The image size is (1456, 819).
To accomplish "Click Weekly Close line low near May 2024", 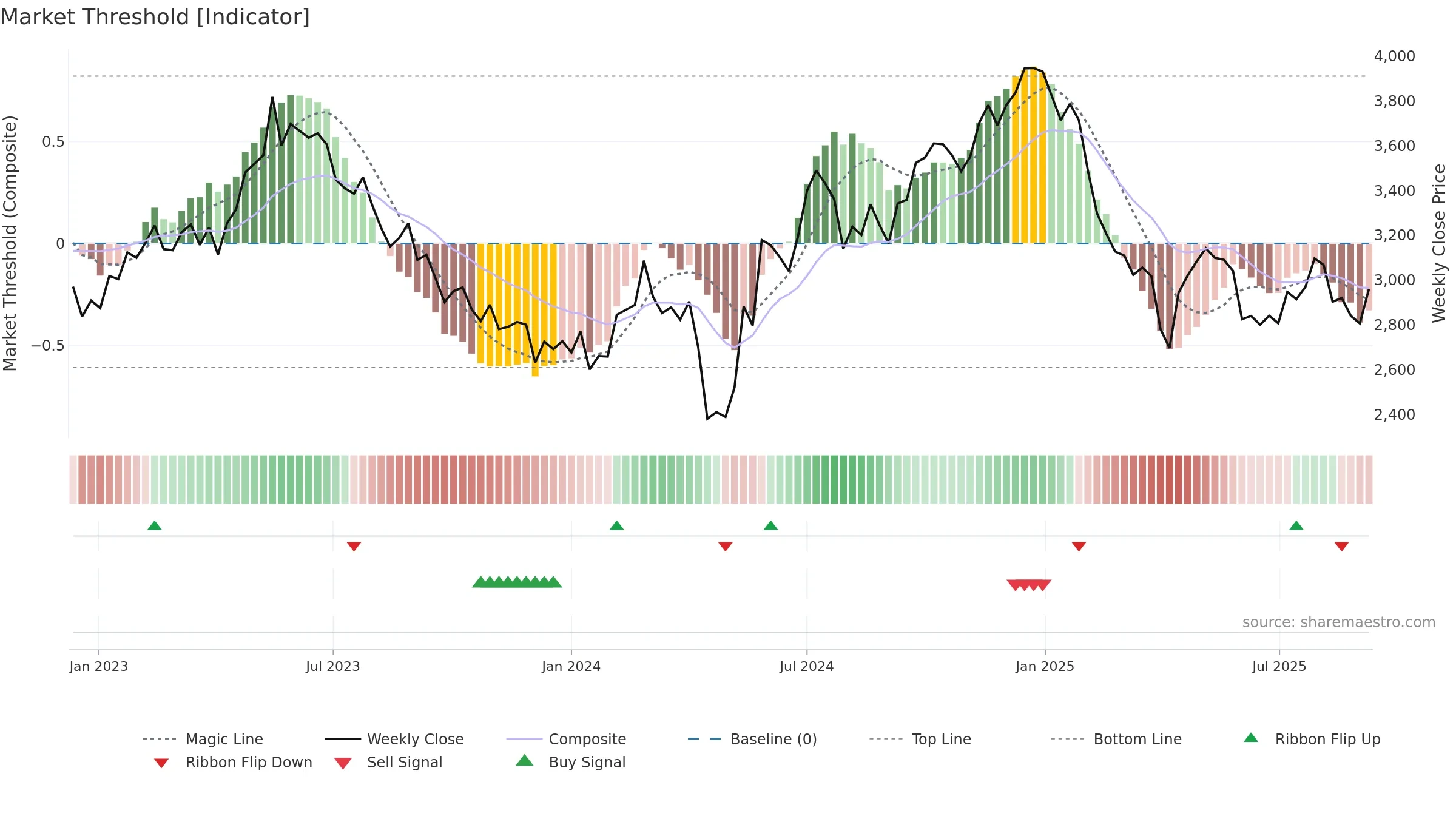I will pyautogui.click(x=708, y=418).
